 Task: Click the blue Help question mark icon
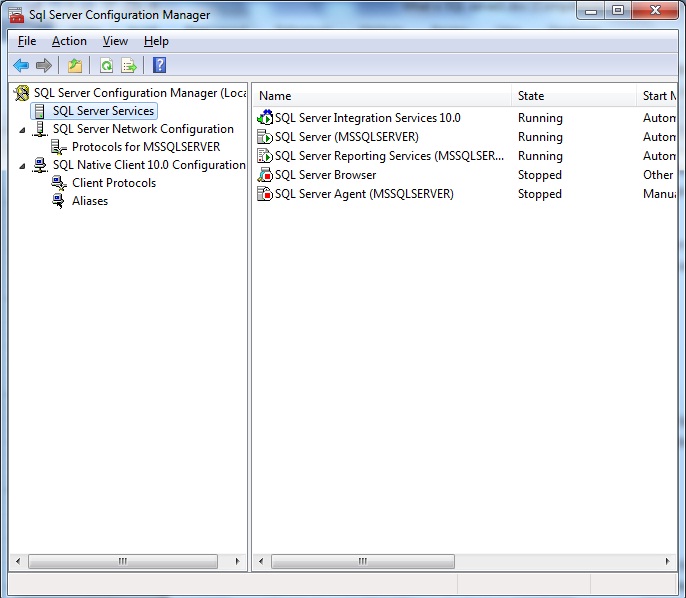159,65
